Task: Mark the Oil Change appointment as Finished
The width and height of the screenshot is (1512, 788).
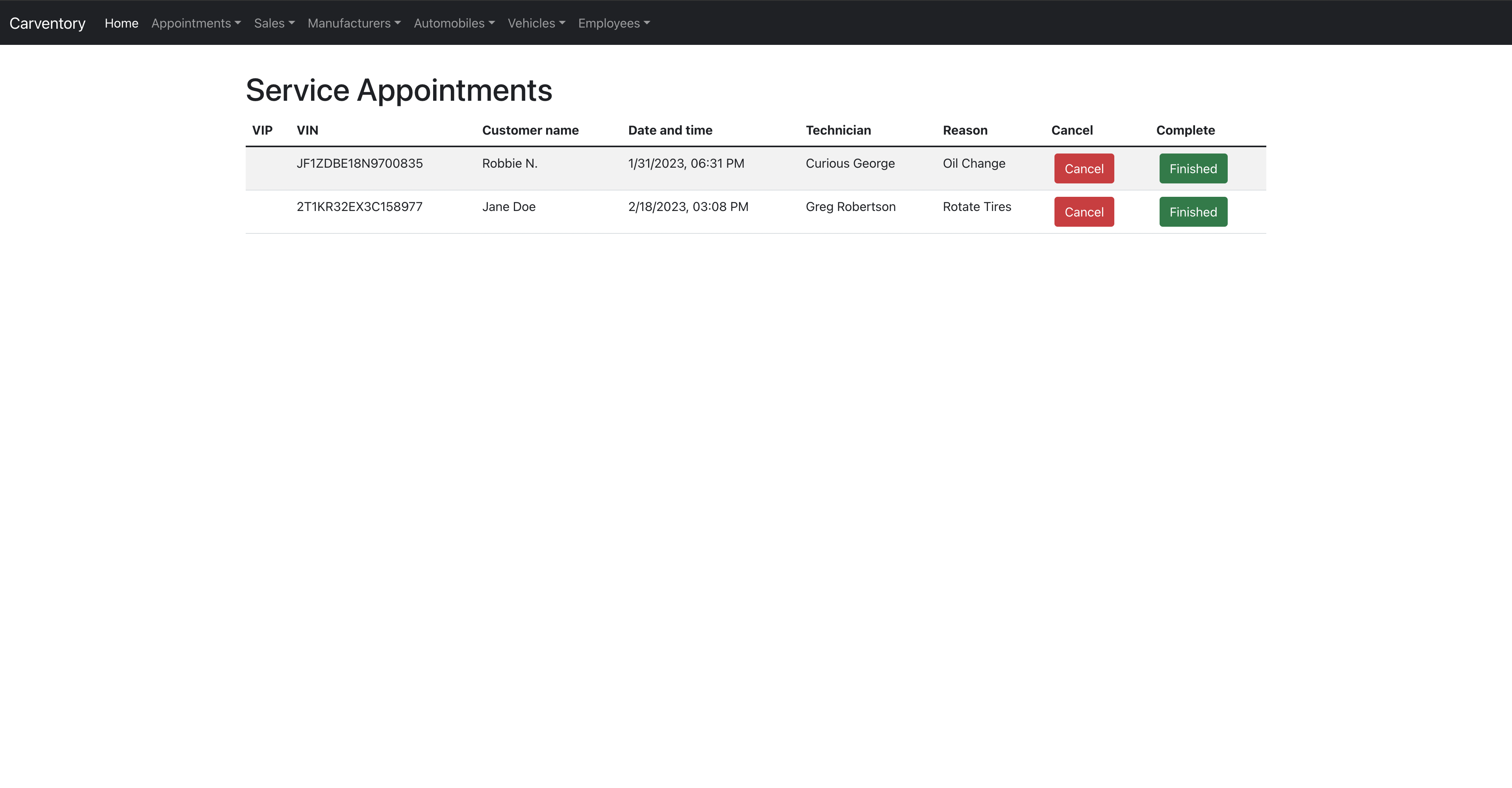Action: coord(1193,168)
